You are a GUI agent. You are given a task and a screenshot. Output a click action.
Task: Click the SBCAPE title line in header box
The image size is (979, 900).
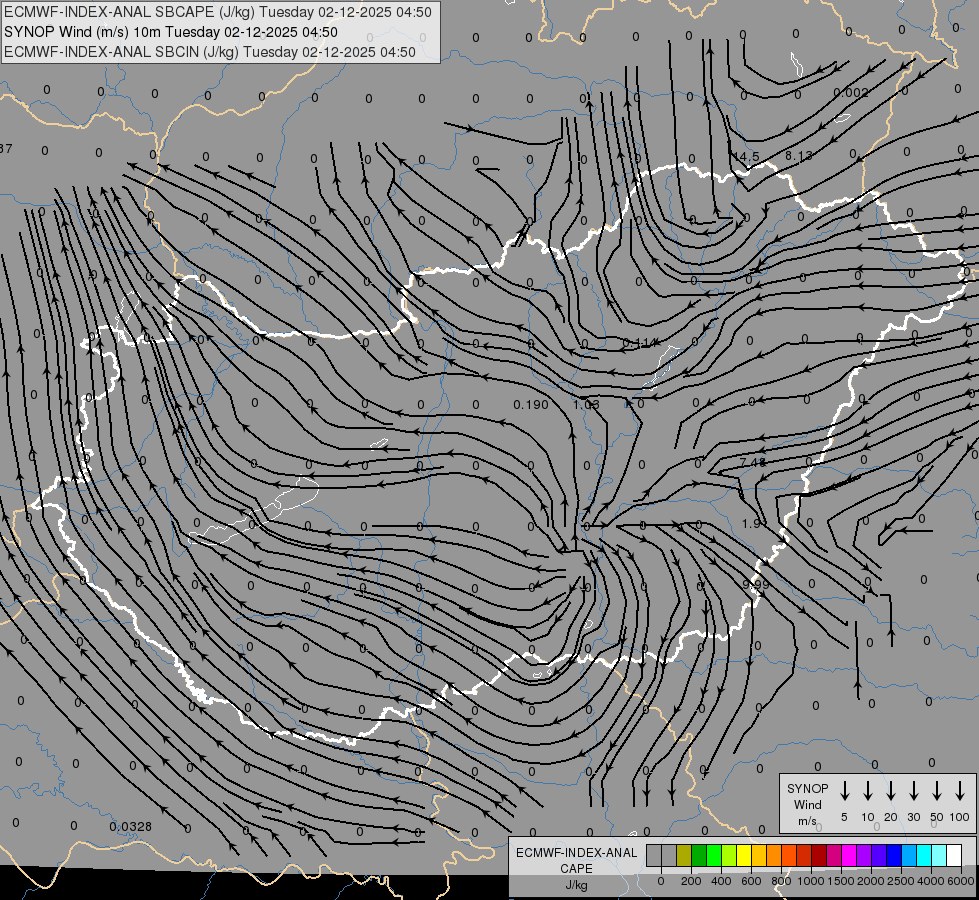(217, 12)
